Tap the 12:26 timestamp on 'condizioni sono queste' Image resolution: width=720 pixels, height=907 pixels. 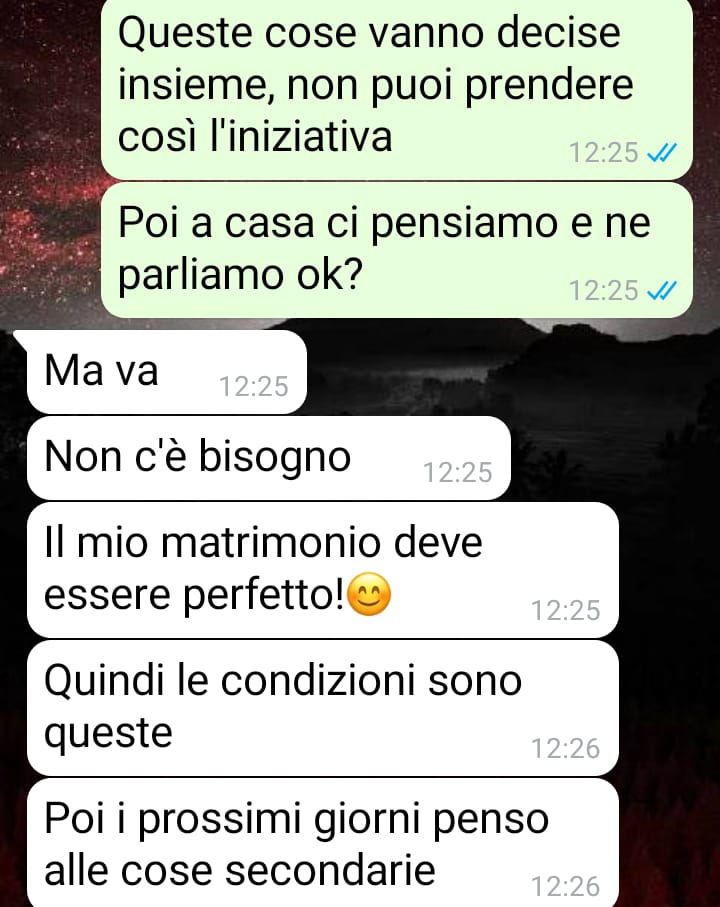[x=566, y=749]
